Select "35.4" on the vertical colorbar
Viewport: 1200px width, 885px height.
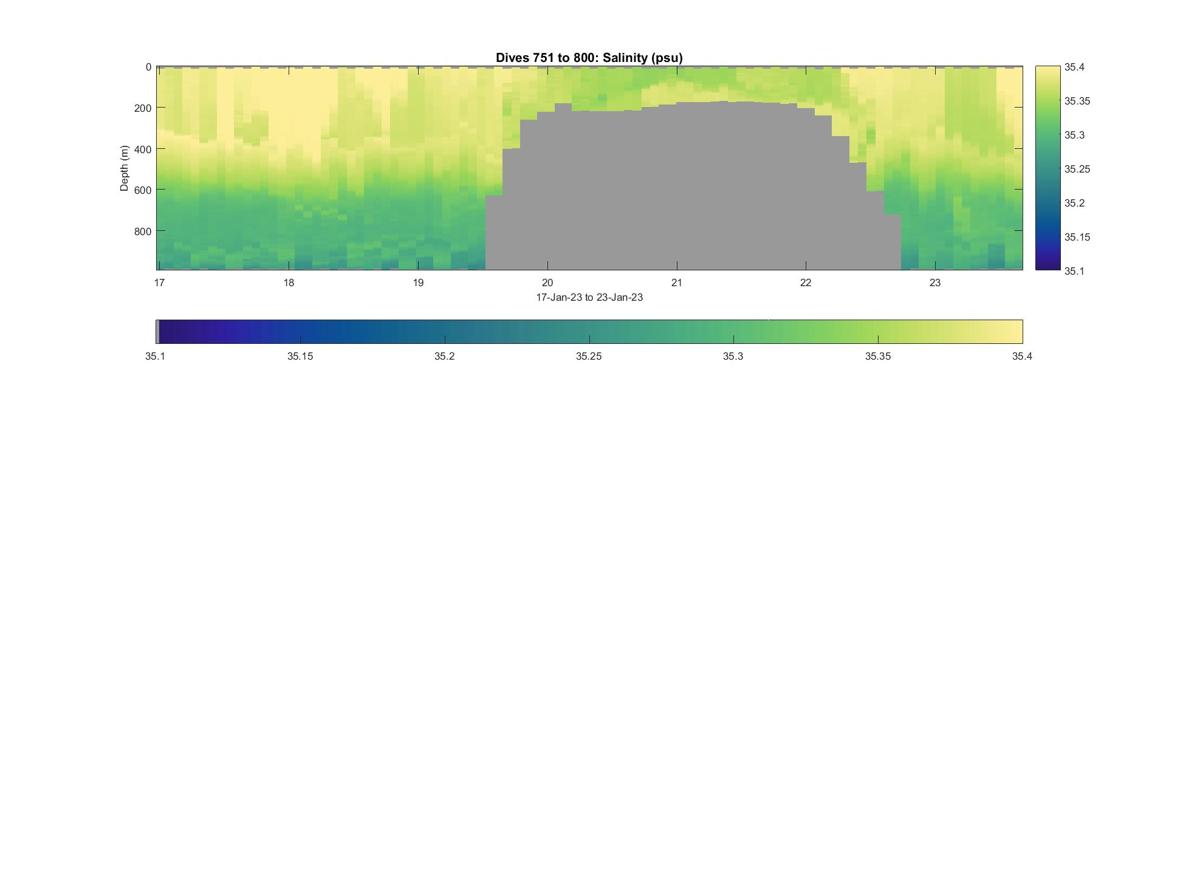(x=1075, y=67)
